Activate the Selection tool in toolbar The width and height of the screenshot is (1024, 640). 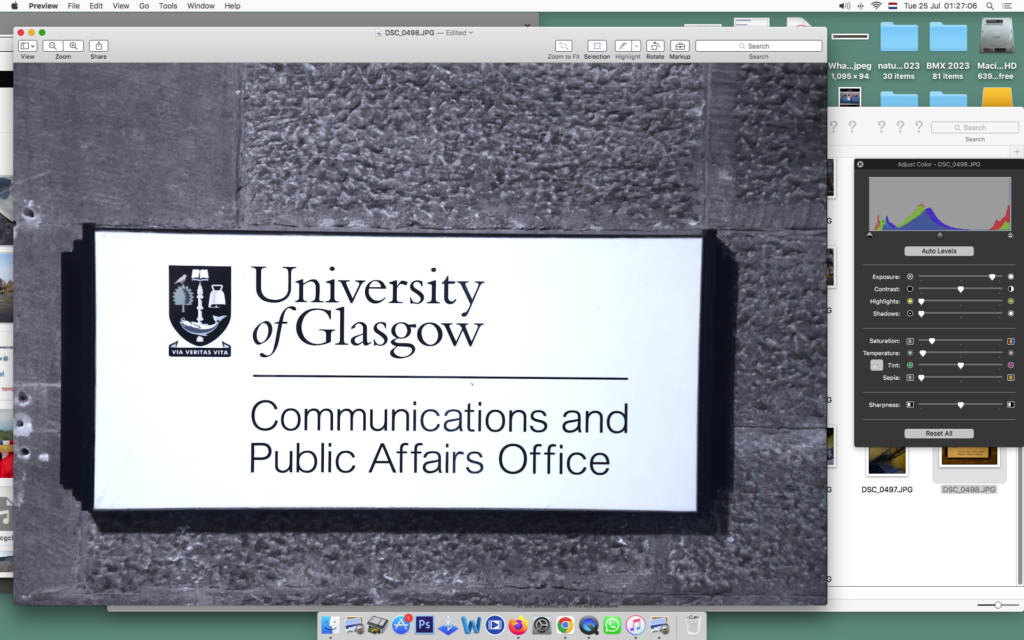click(x=597, y=46)
